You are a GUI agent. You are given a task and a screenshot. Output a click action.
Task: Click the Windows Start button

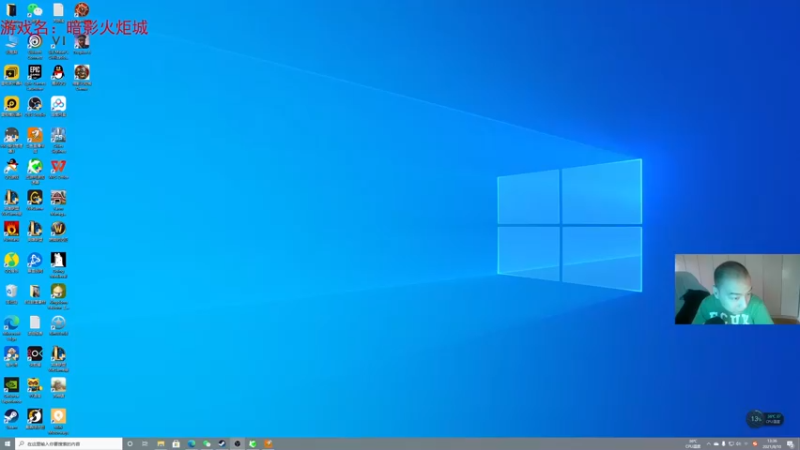click(7, 444)
